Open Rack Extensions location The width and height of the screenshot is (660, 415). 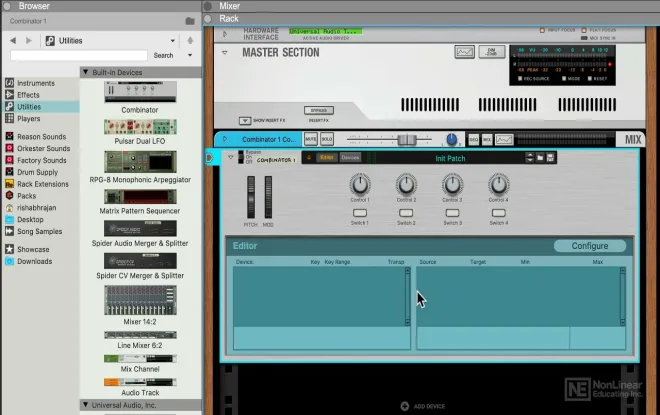click(43, 184)
